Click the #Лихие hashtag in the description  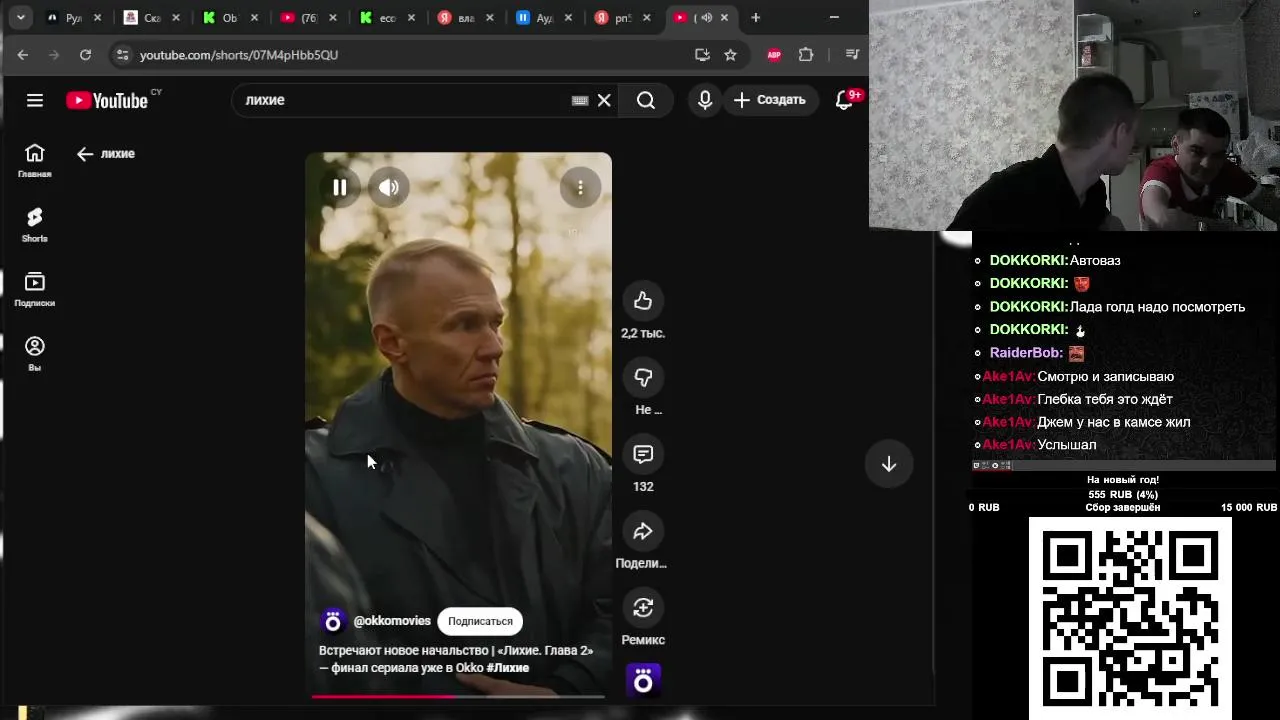(x=508, y=668)
